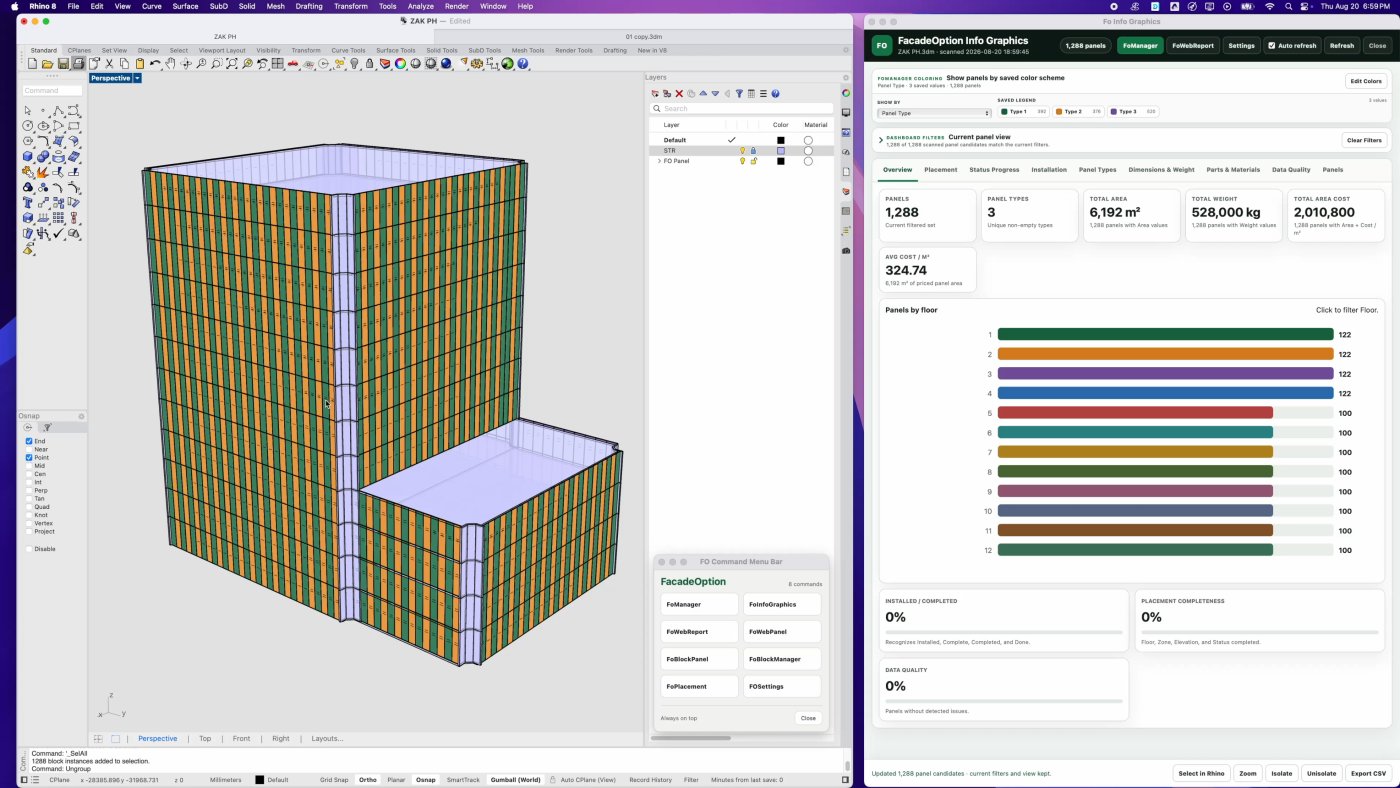
Task: Enable the Perp osnap checkbox
Action: (x=29, y=490)
